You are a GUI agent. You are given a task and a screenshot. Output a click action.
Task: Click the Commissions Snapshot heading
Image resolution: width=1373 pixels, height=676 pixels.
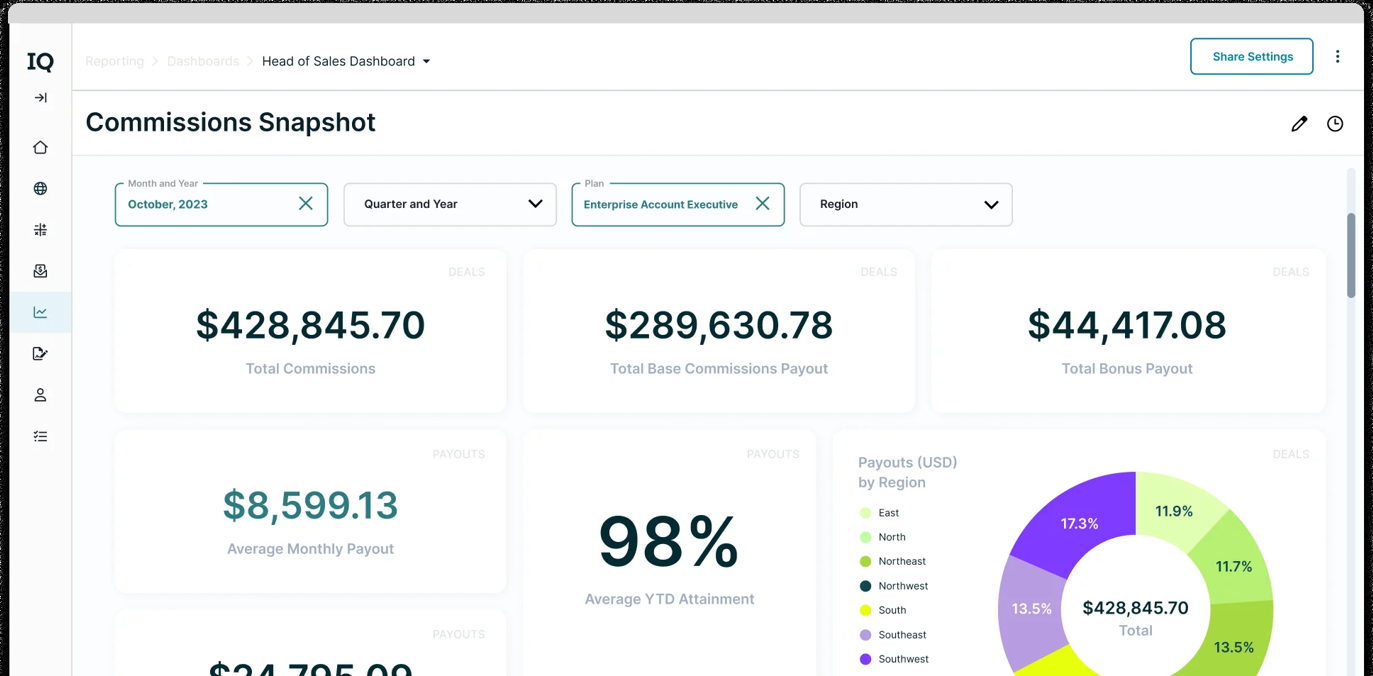tap(230, 122)
